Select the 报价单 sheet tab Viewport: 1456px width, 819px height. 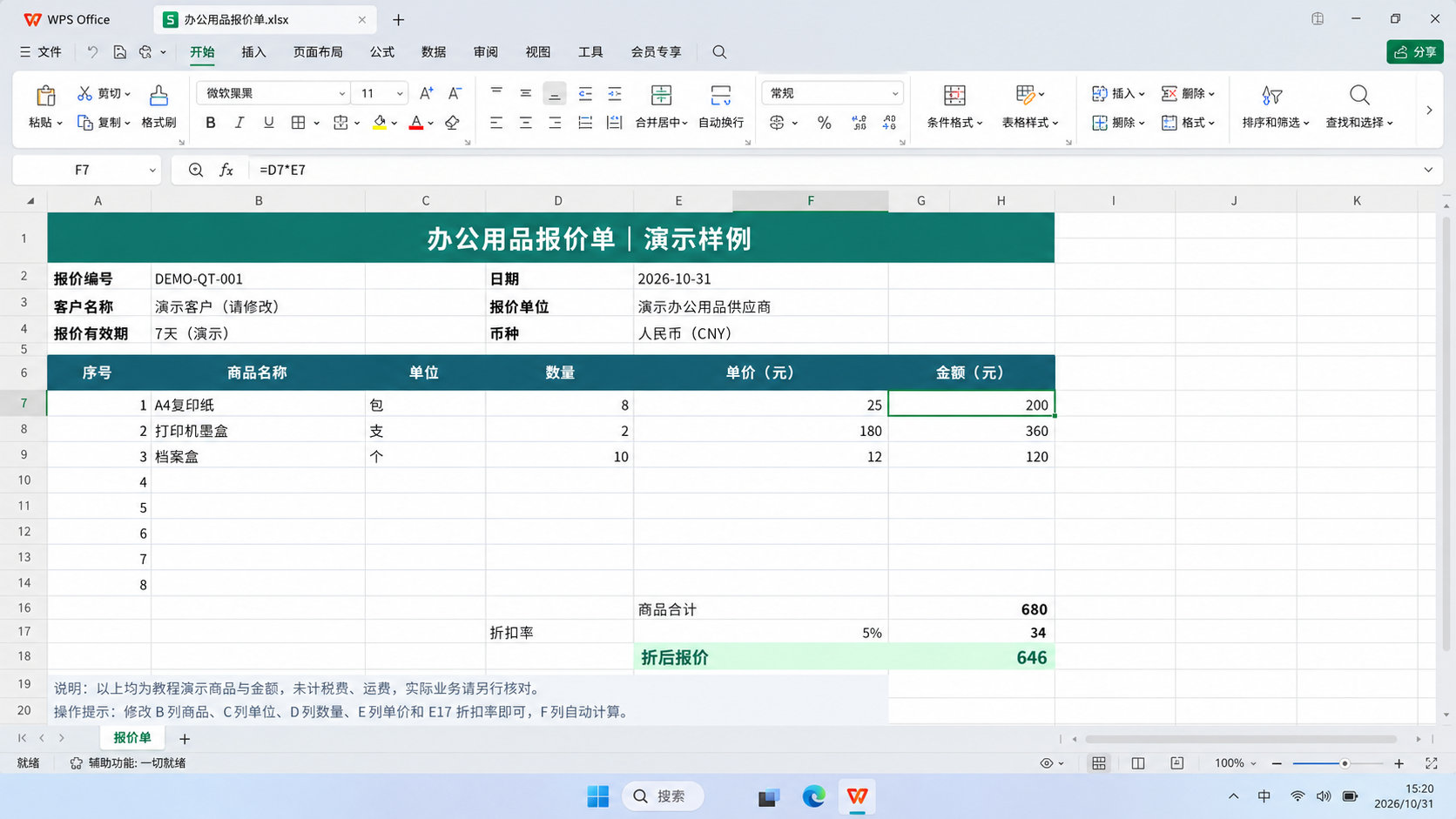132,738
